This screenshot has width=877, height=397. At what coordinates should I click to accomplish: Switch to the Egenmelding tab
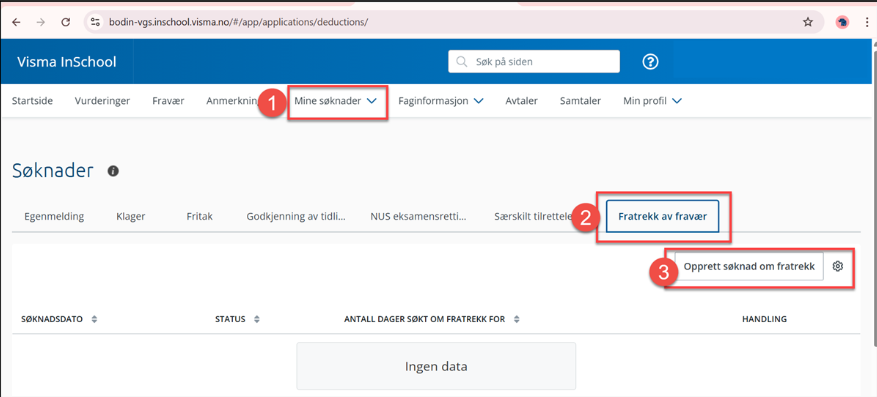click(54, 216)
